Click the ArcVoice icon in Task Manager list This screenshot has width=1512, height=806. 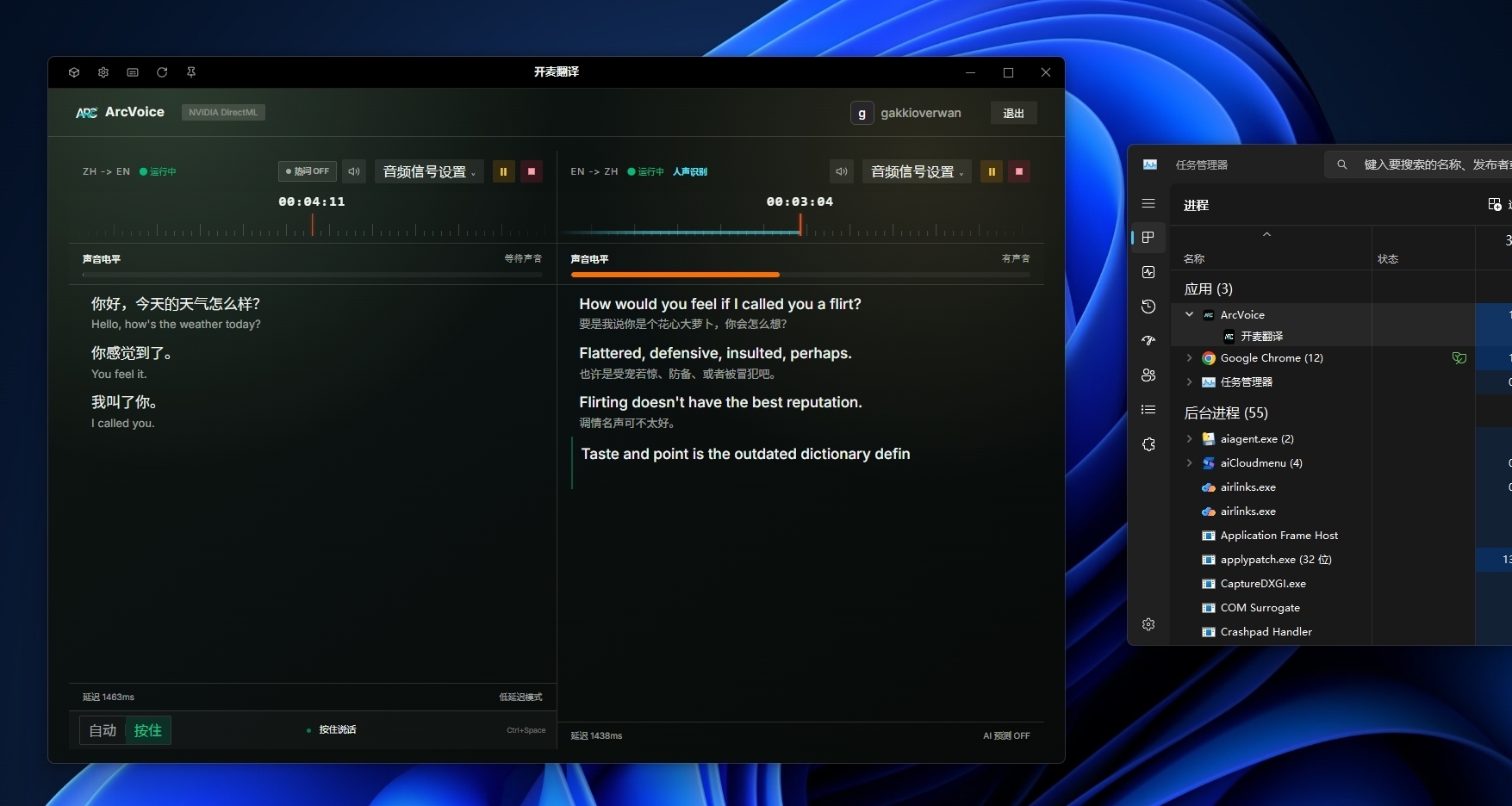click(x=1209, y=315)
